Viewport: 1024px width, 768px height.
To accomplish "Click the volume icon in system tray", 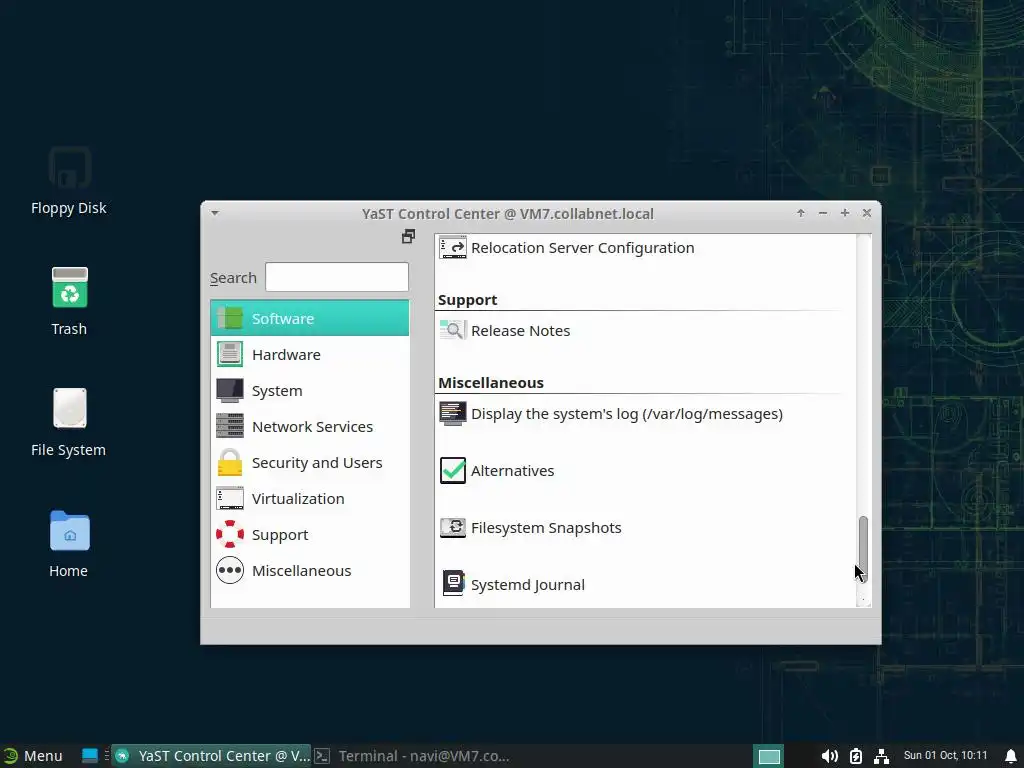I will 829,756.
